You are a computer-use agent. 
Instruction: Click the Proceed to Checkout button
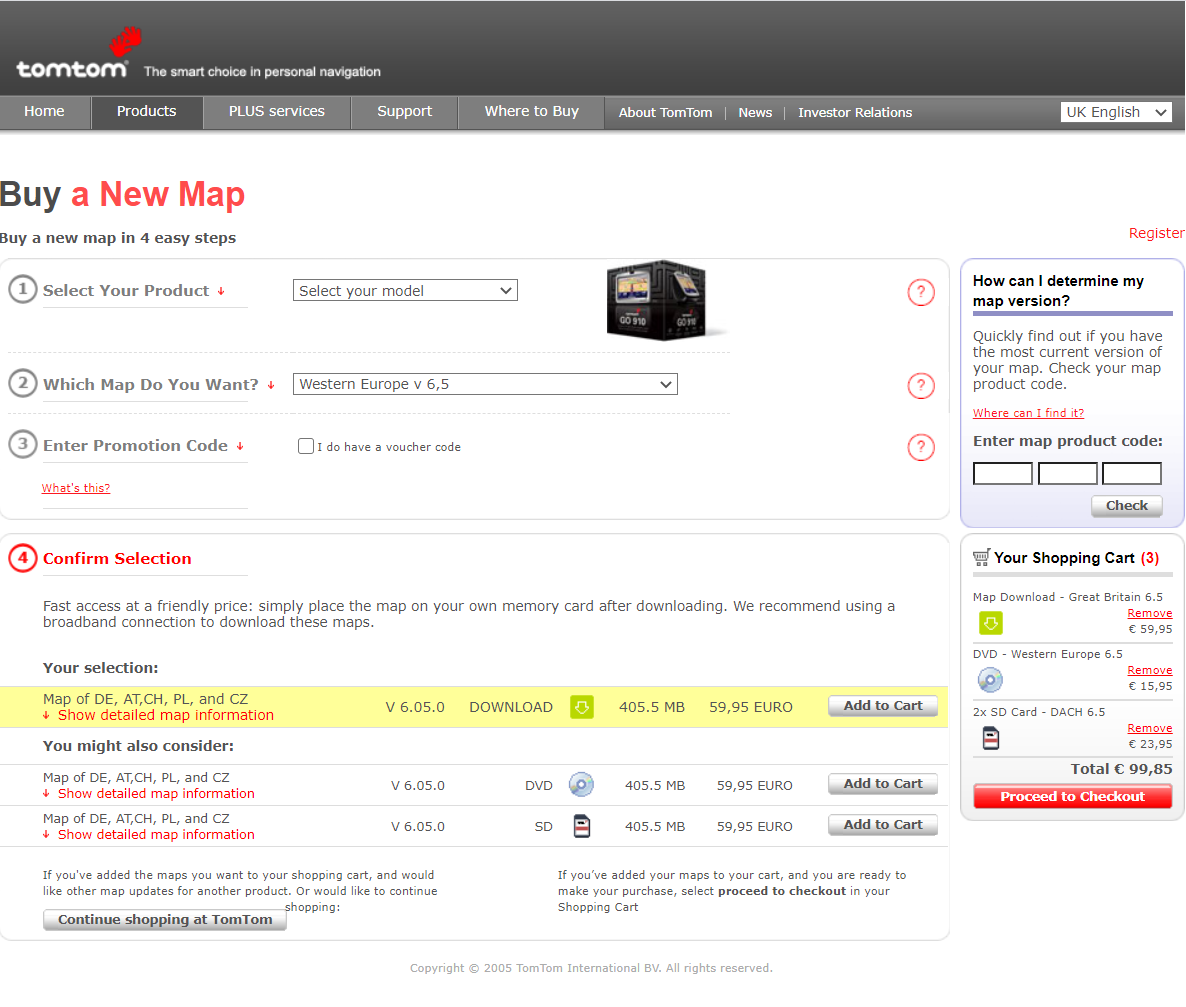[x=1073, y=797]
